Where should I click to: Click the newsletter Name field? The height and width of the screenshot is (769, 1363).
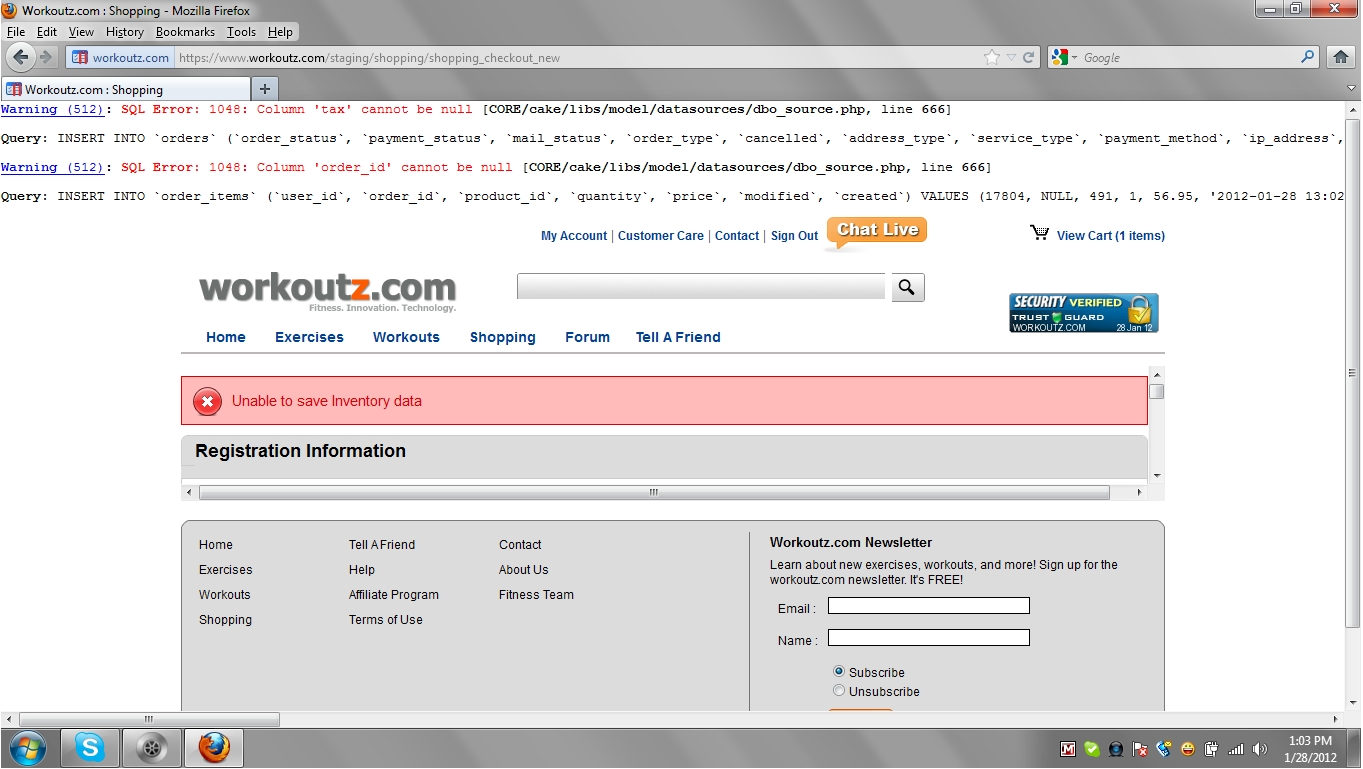click(929, 638)
